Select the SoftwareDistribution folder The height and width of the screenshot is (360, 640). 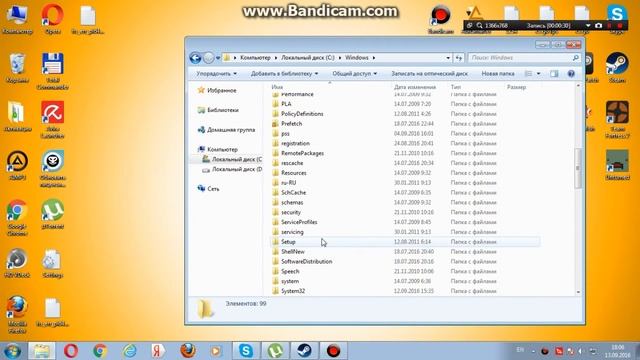click(306, 262)
